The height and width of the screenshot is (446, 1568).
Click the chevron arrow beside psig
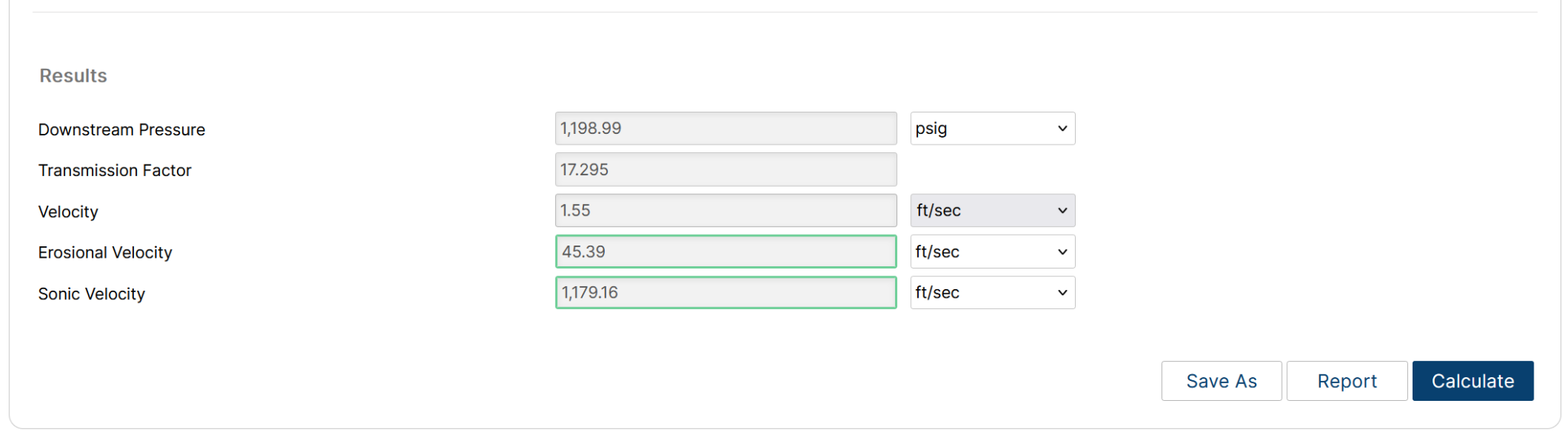pos(1063,129)
